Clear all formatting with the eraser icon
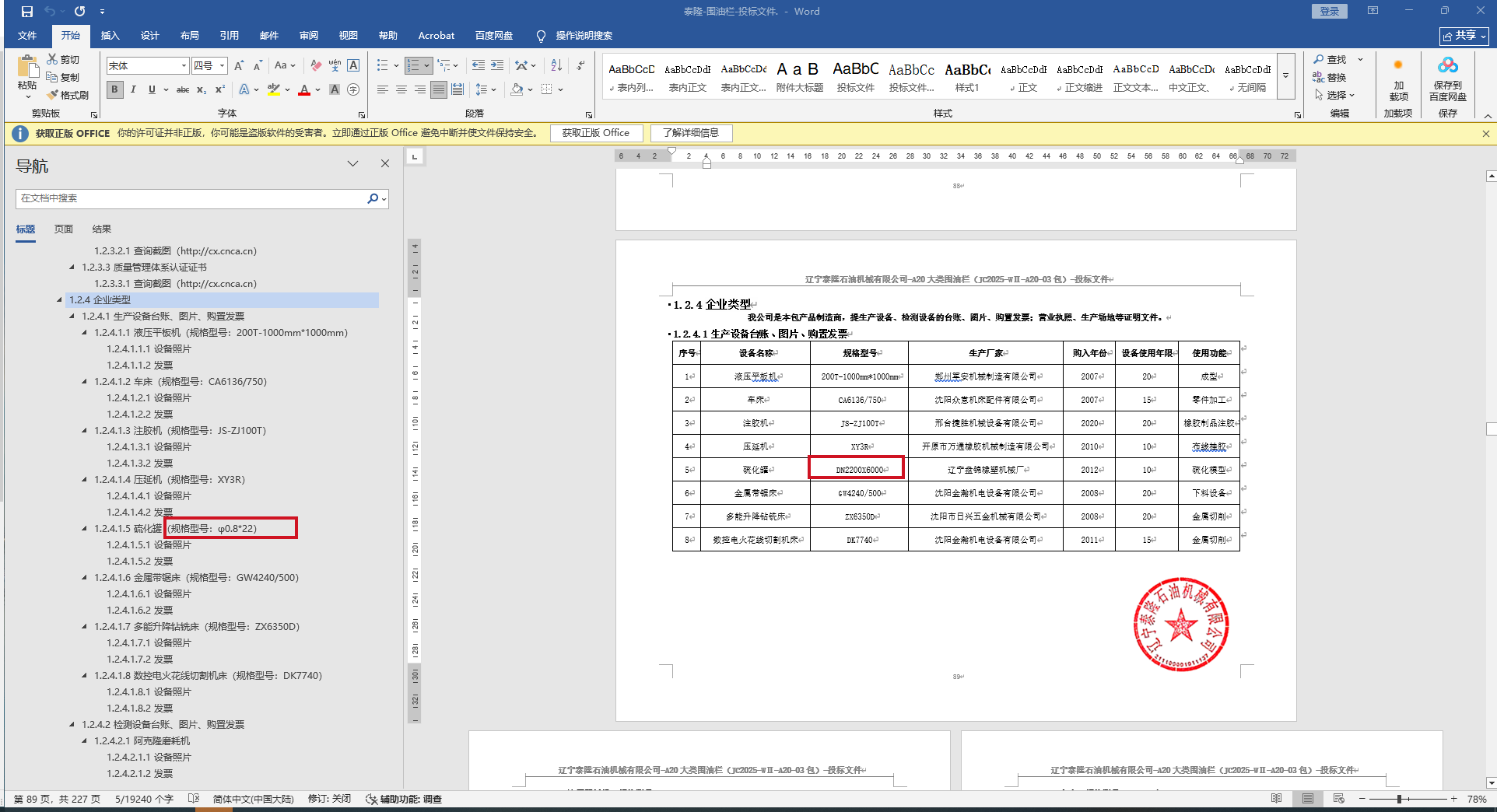Image resolution: width=1497 pixels, height=812 pixels. [x=315, y=65]
